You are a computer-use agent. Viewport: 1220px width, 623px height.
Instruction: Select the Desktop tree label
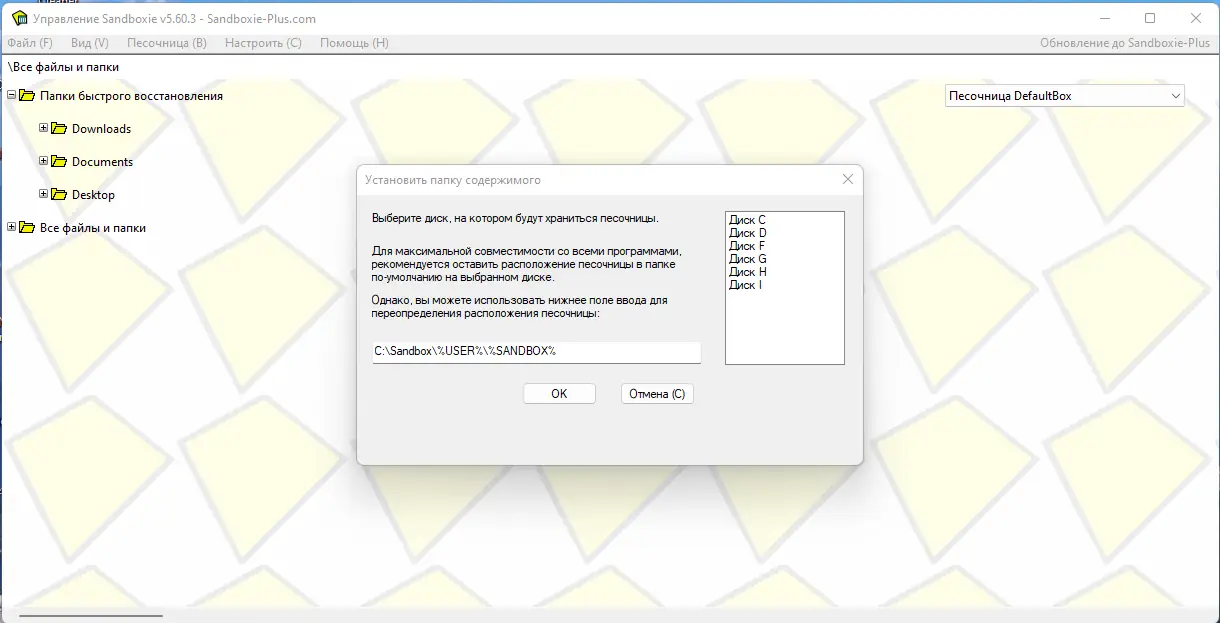click(x=93, y=194)
